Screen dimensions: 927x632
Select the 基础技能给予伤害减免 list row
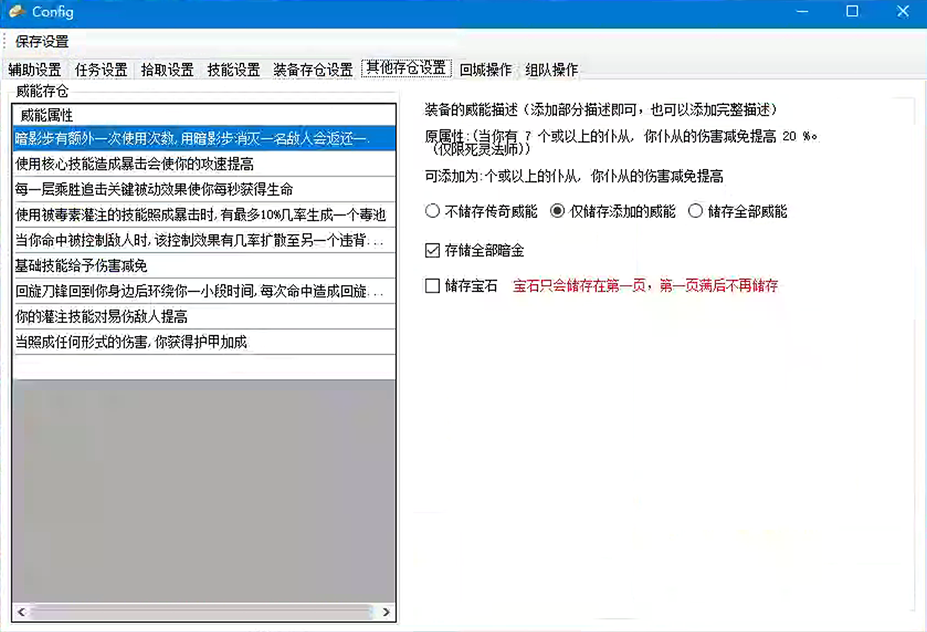pyautogui.click(x=82, y=266)
